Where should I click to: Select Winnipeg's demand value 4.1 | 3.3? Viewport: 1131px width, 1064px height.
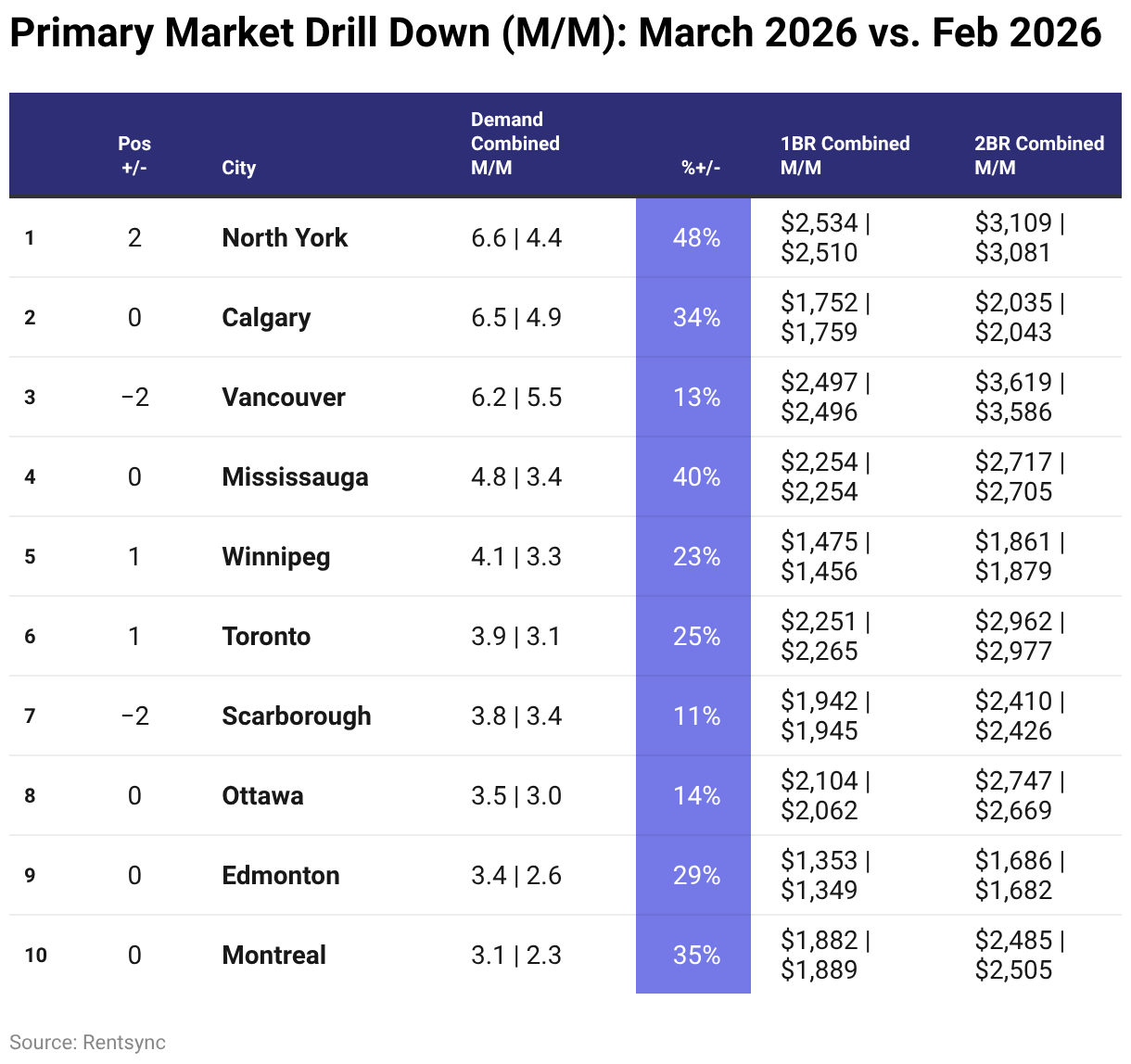click(x=516, y=557)
